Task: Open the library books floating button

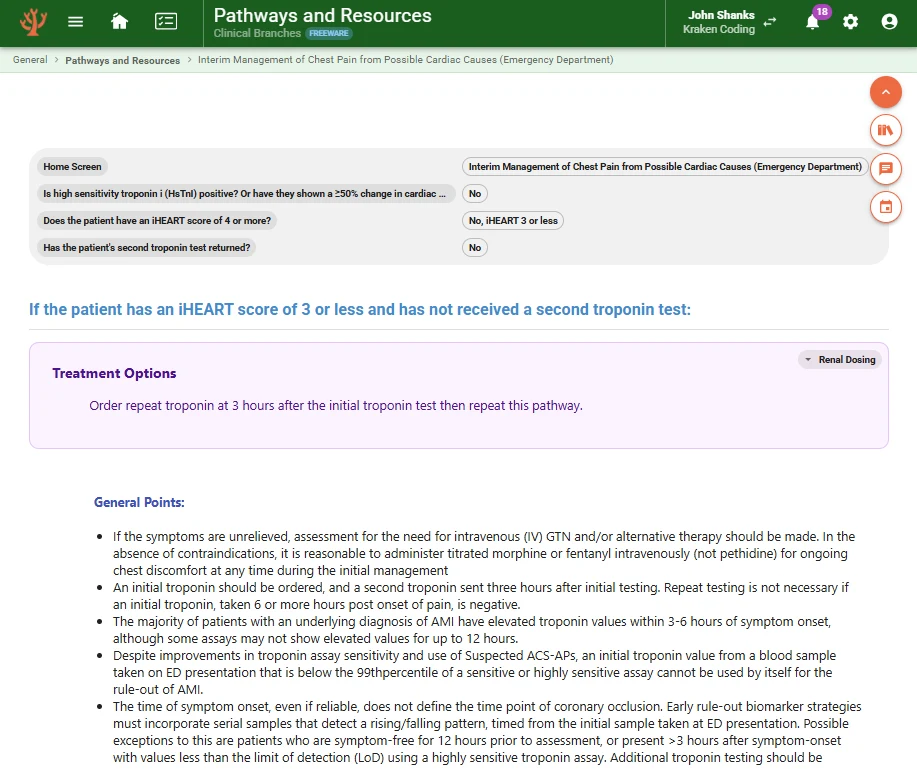Action: [885, 130]
